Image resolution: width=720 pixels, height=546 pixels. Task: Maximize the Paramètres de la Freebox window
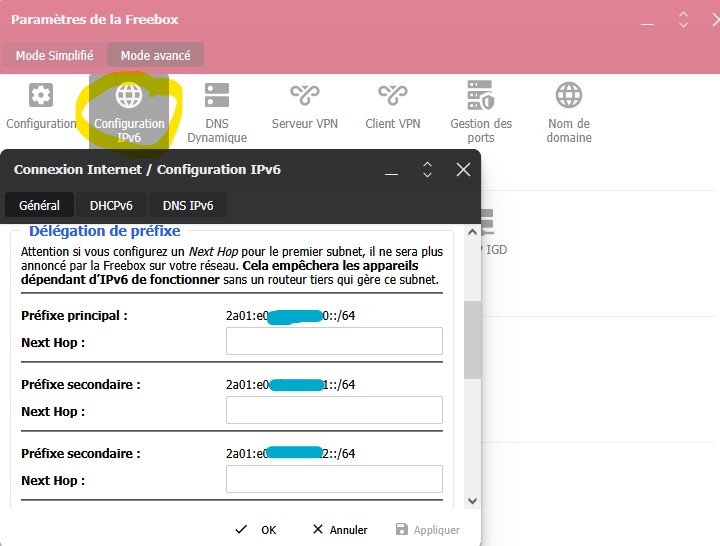tap(683, 20)
